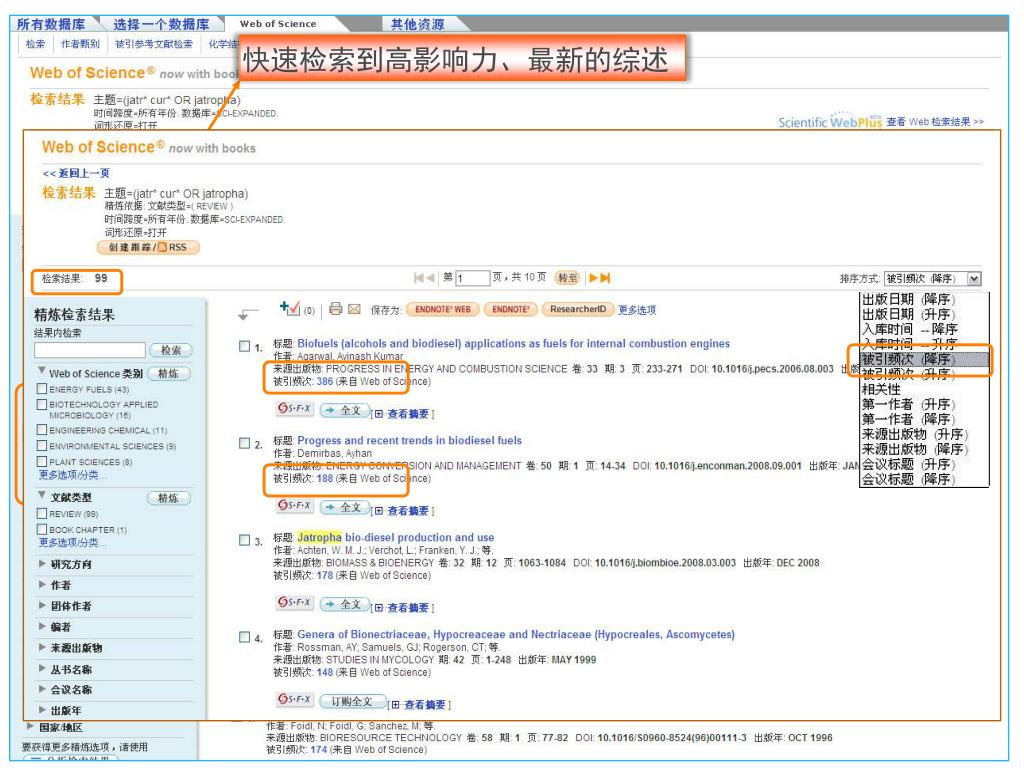Open 全文 full text for Agarwal record
The width and height of the screenshot is (1024, 768).
[345, 410]
